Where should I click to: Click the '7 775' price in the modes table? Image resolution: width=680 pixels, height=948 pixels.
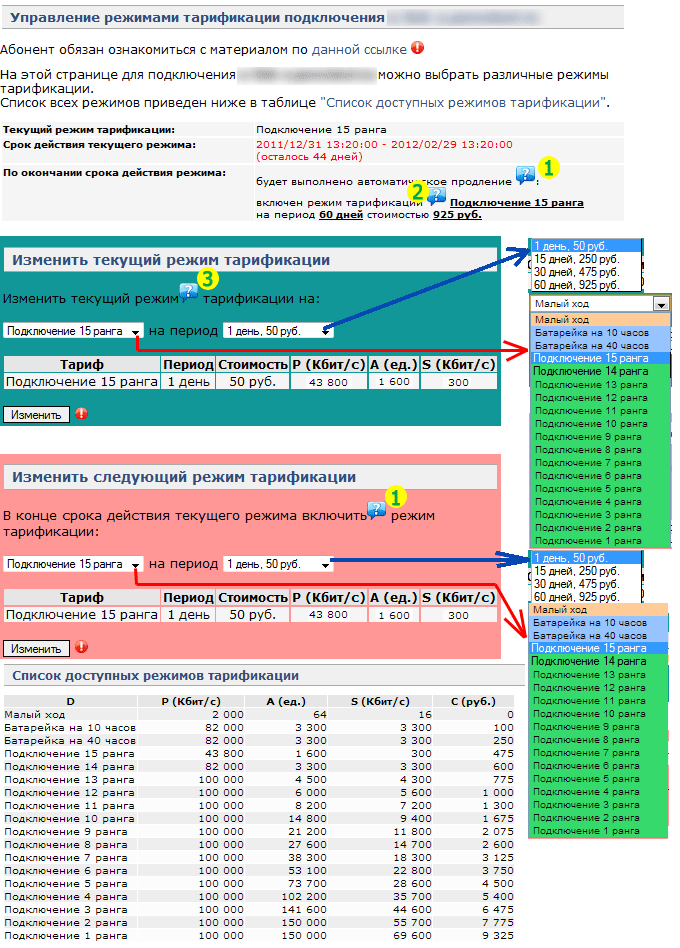498,923
